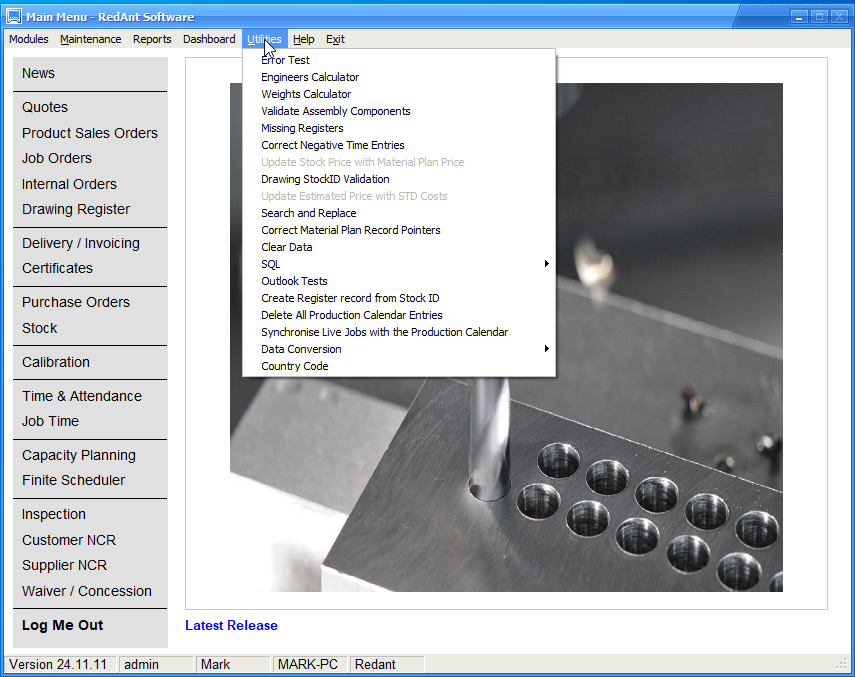Open the Reports menu
The height and width of the screenshot is (677, 855).
coord(152,39)
